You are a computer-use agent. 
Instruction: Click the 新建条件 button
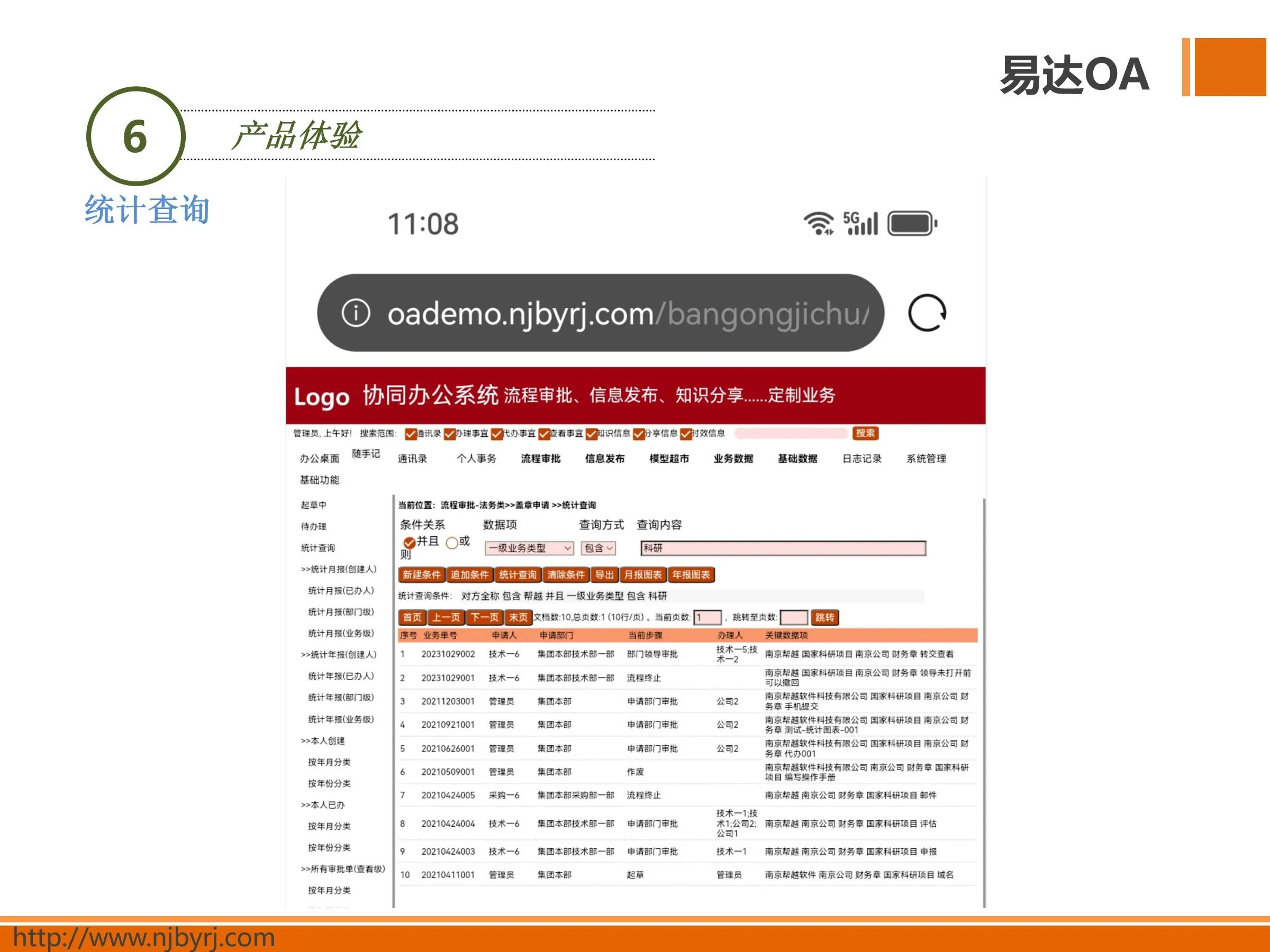point(421,574)
